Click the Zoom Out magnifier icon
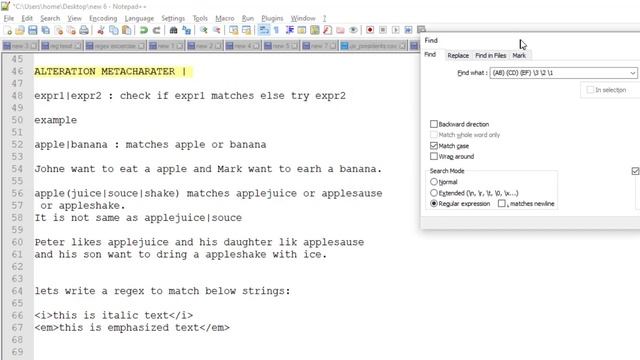This screenshot has width=640, height=360. 216,30
